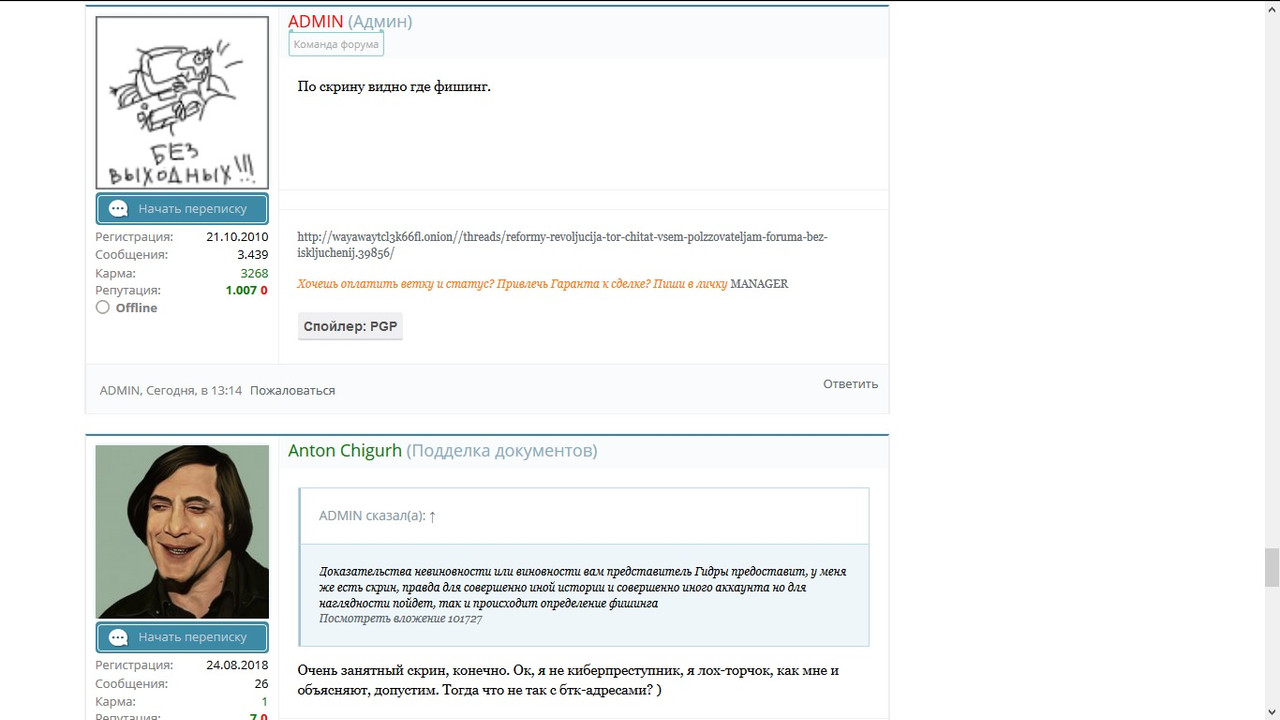The image size is (1280, 720).
Task: Open 'ADMIN, Сегодня, в 13:14' post permalink
Action: tap(171, 390)
